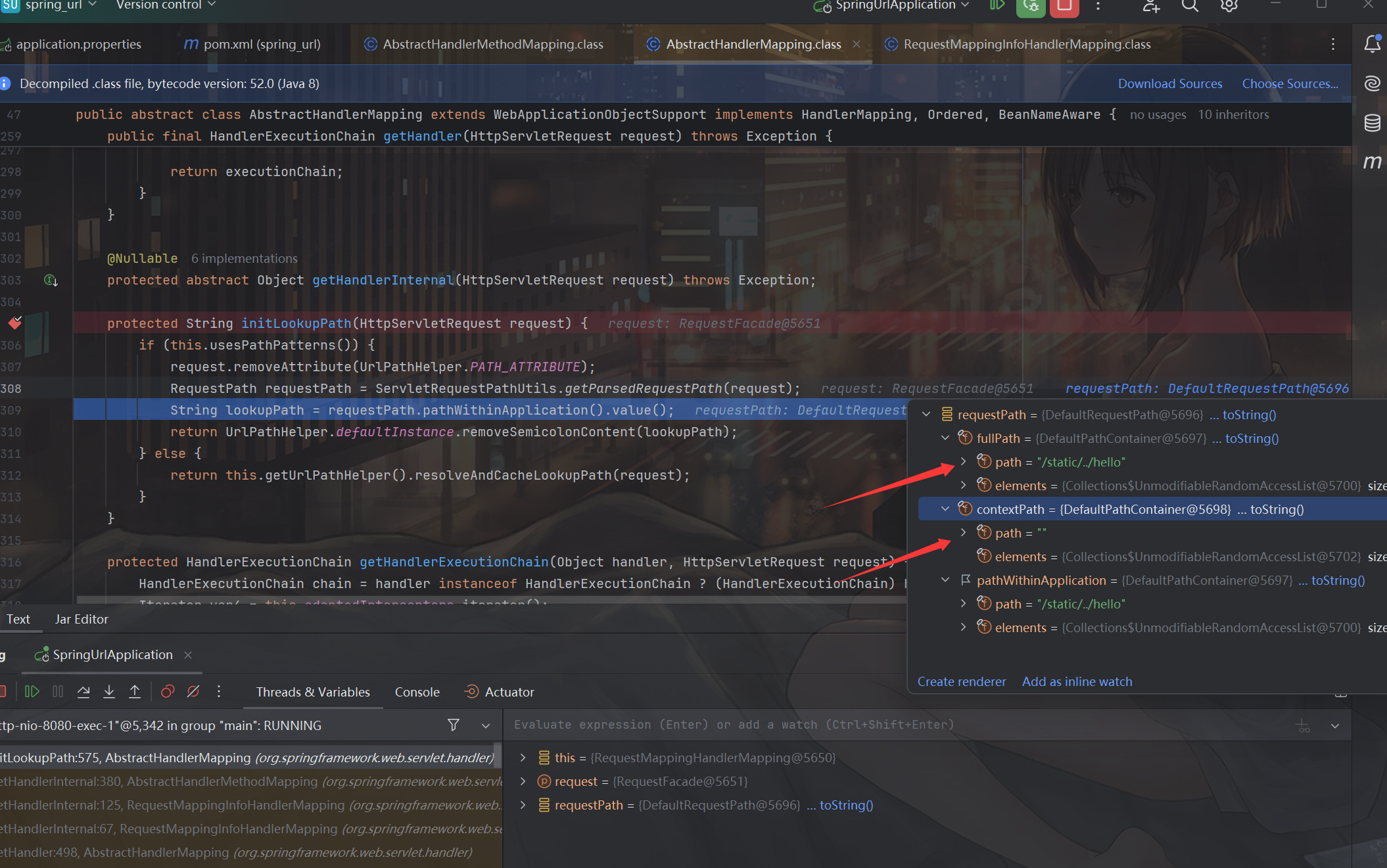This screenshot has width=1387, height=868.
Task: Open the View Breakpoints icon
Action: pos(168,691)
